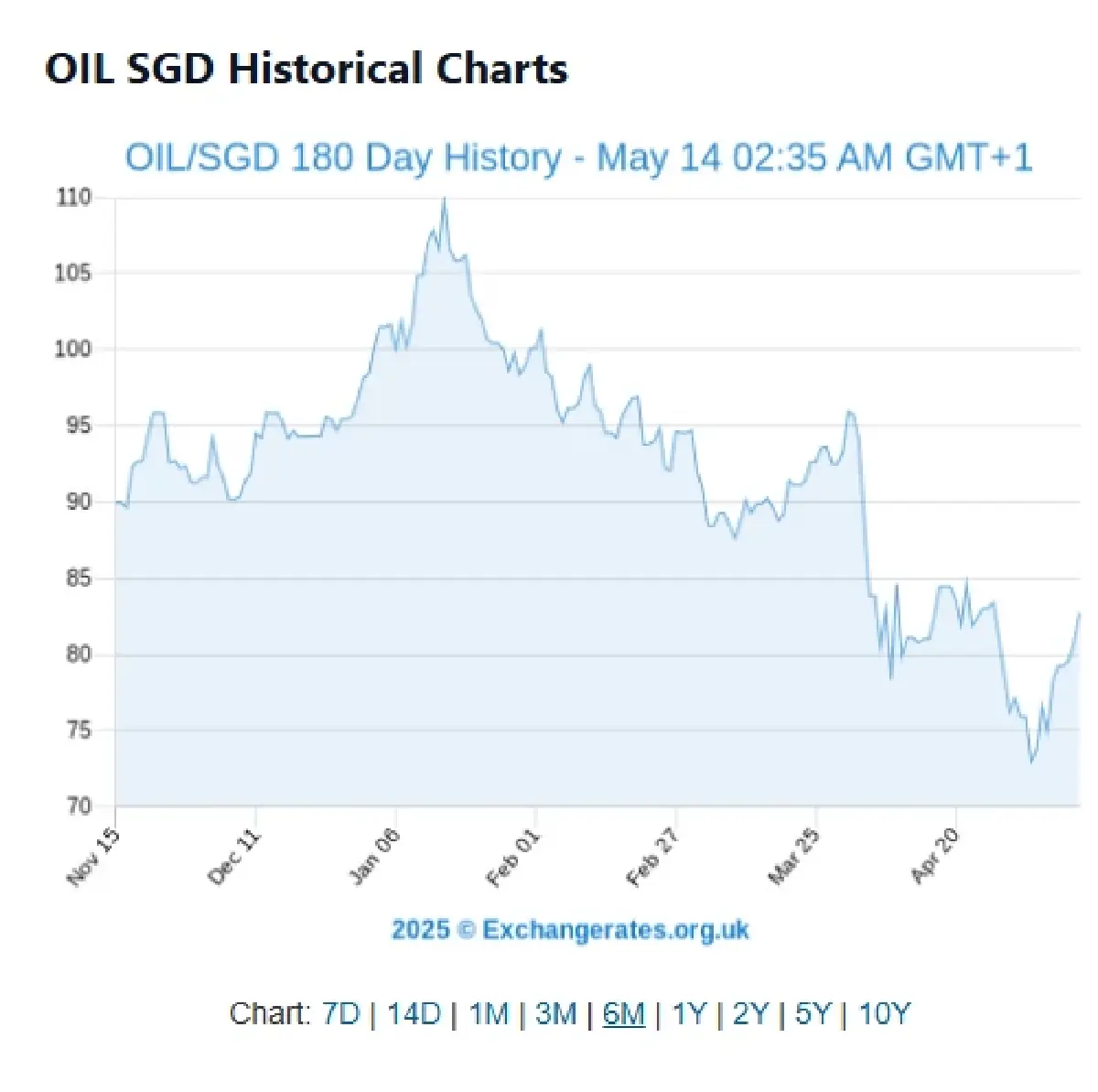Image resolution: width=1098 pixels, height=1092 pixels.
Task: Click the chart's highest peak near 110
Action: pyautogui.click(x=446, y=197)
